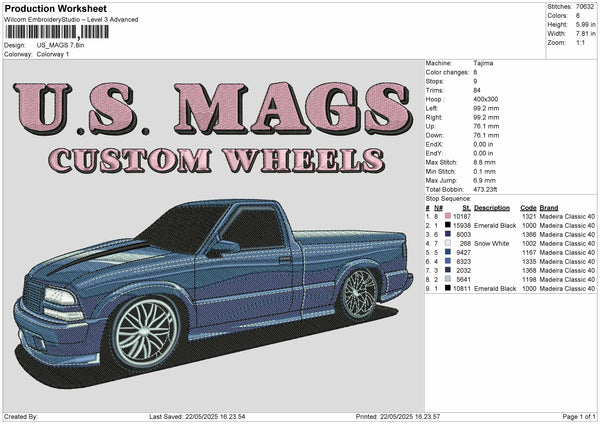Click the min stitch value '0.1 mm'
This screenshot has width=600, height=424.
point(484,171)
